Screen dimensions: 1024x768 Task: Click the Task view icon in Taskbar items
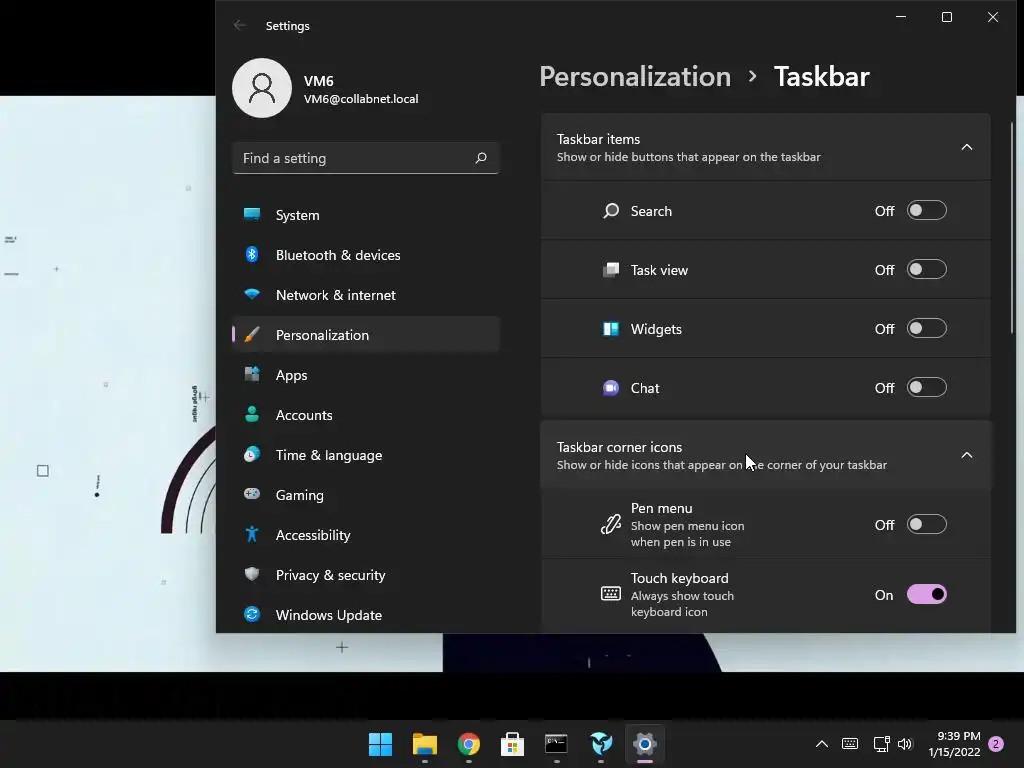(x=611, y=270)
